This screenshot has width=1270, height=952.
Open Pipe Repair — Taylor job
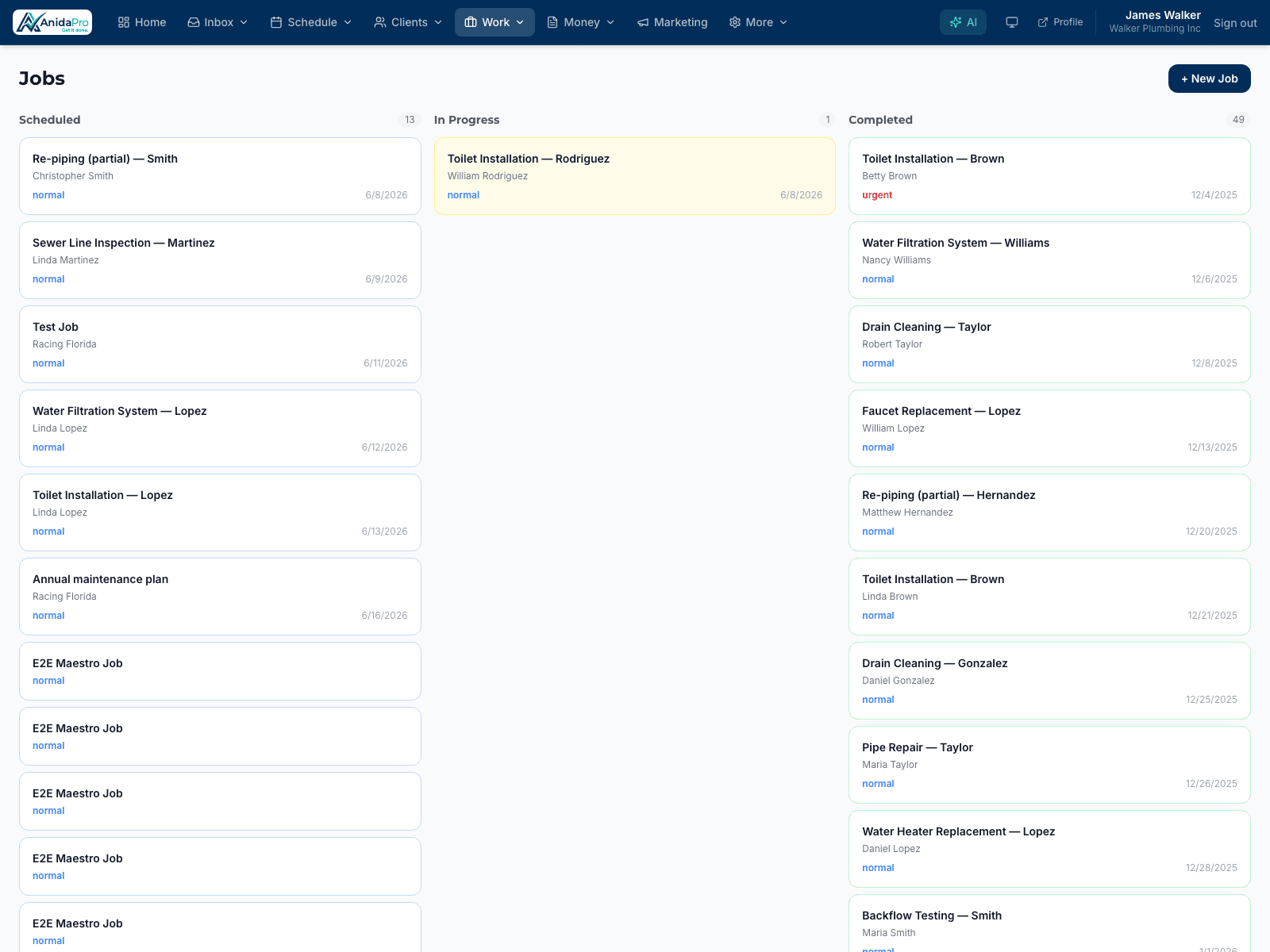coord(1049,765)
